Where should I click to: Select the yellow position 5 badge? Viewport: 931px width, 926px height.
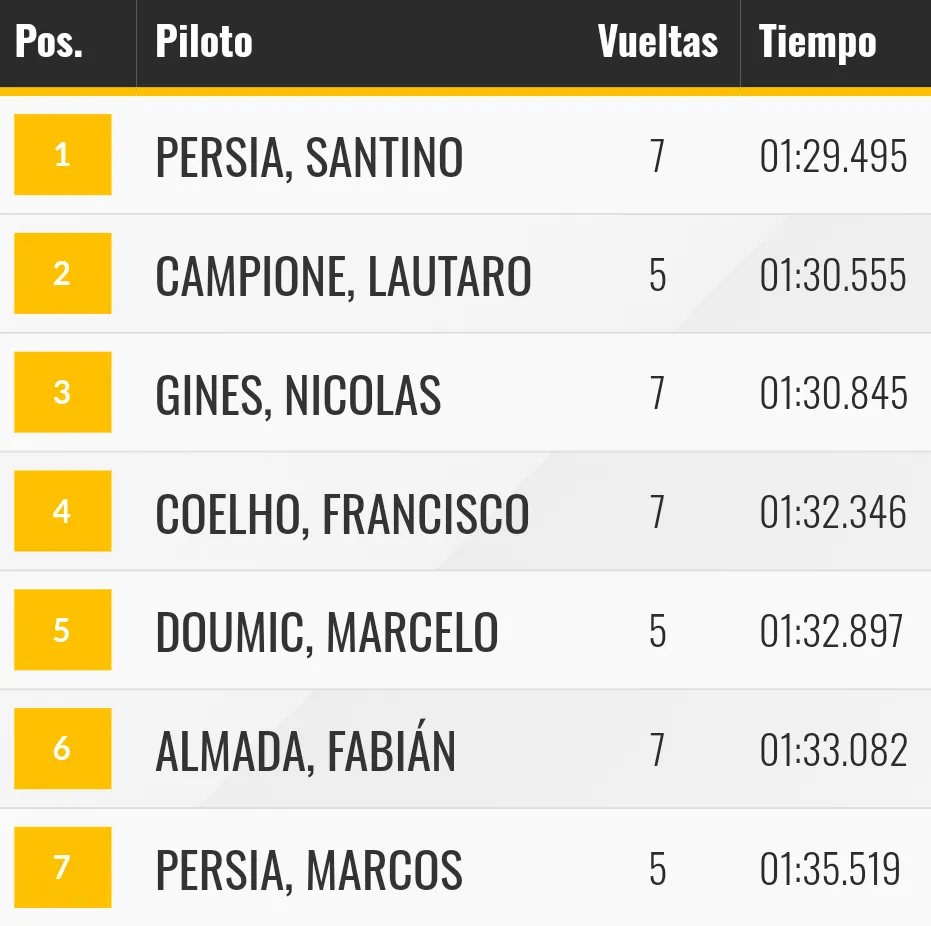point(62,630)
